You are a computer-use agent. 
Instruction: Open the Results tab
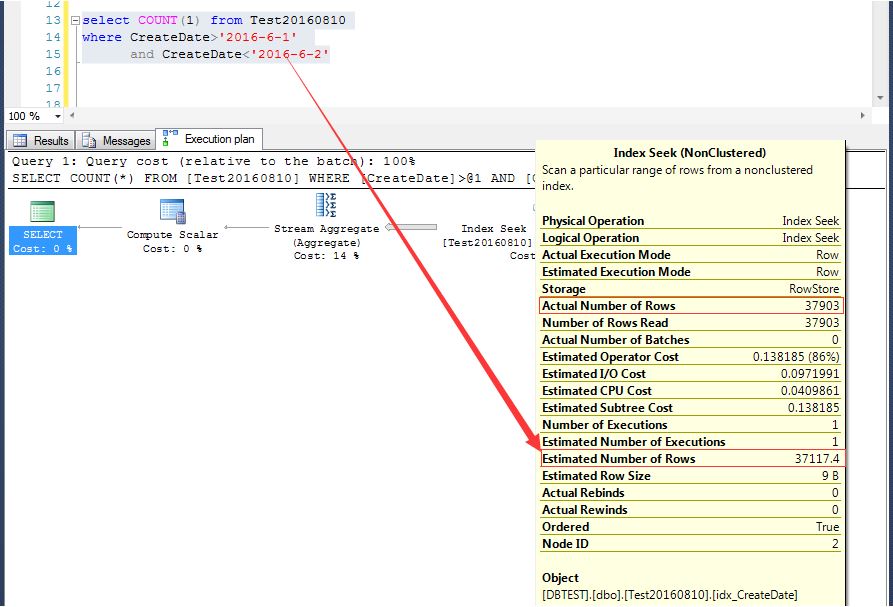coord(41,140)
